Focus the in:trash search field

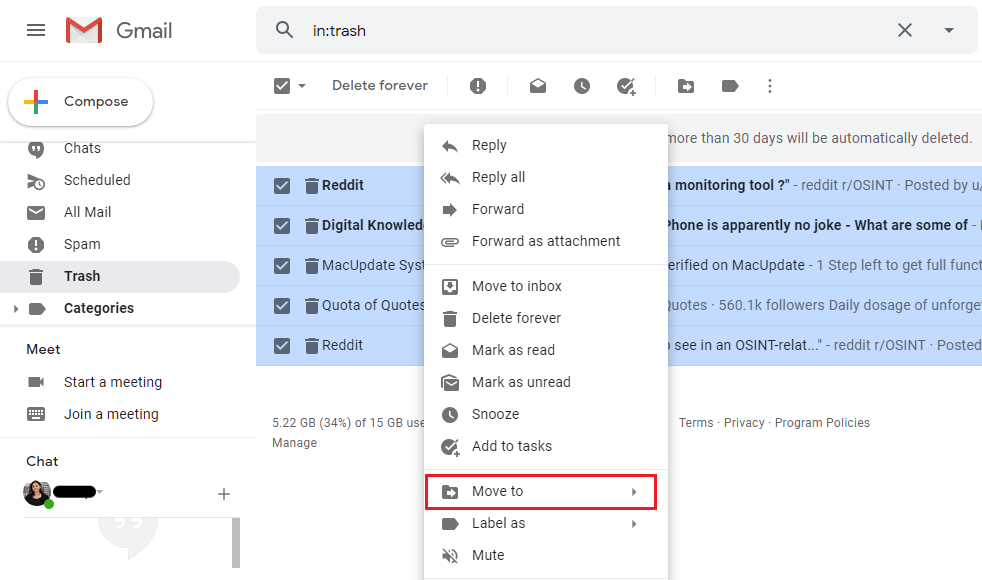click(x=595, y=30)
